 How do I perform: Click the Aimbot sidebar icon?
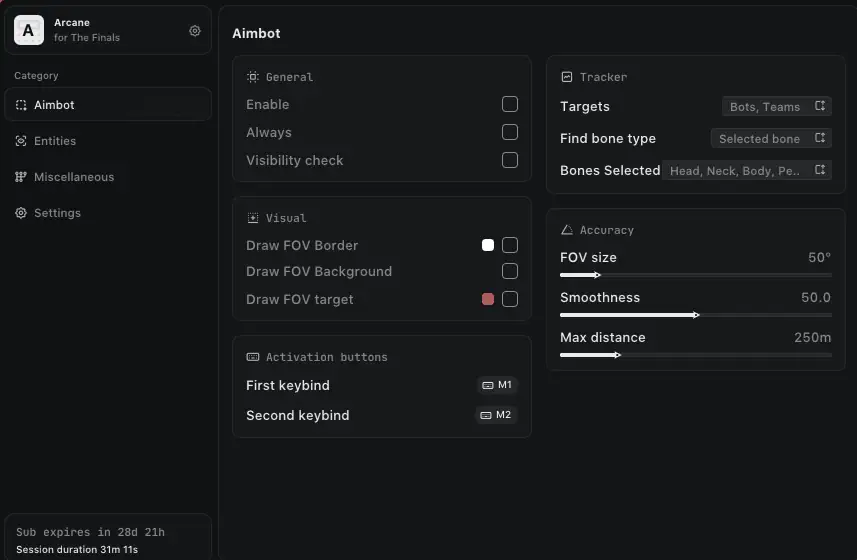[x=21, y=105]
